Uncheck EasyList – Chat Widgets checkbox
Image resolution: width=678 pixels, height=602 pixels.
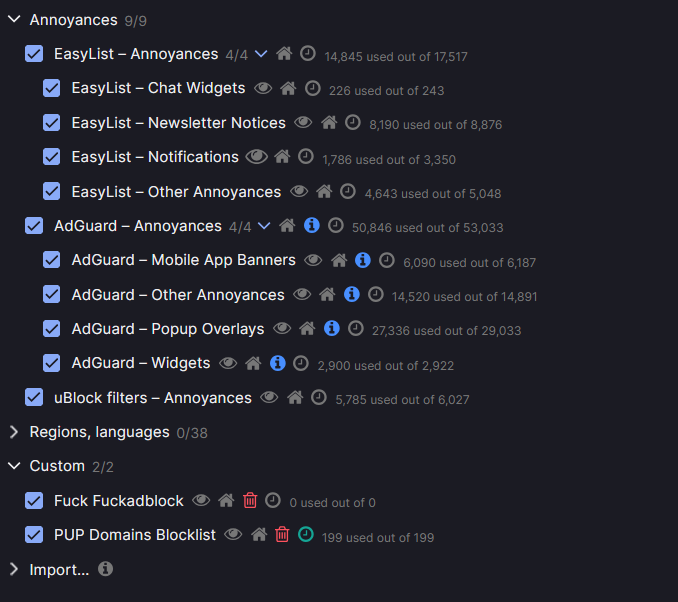51,88
